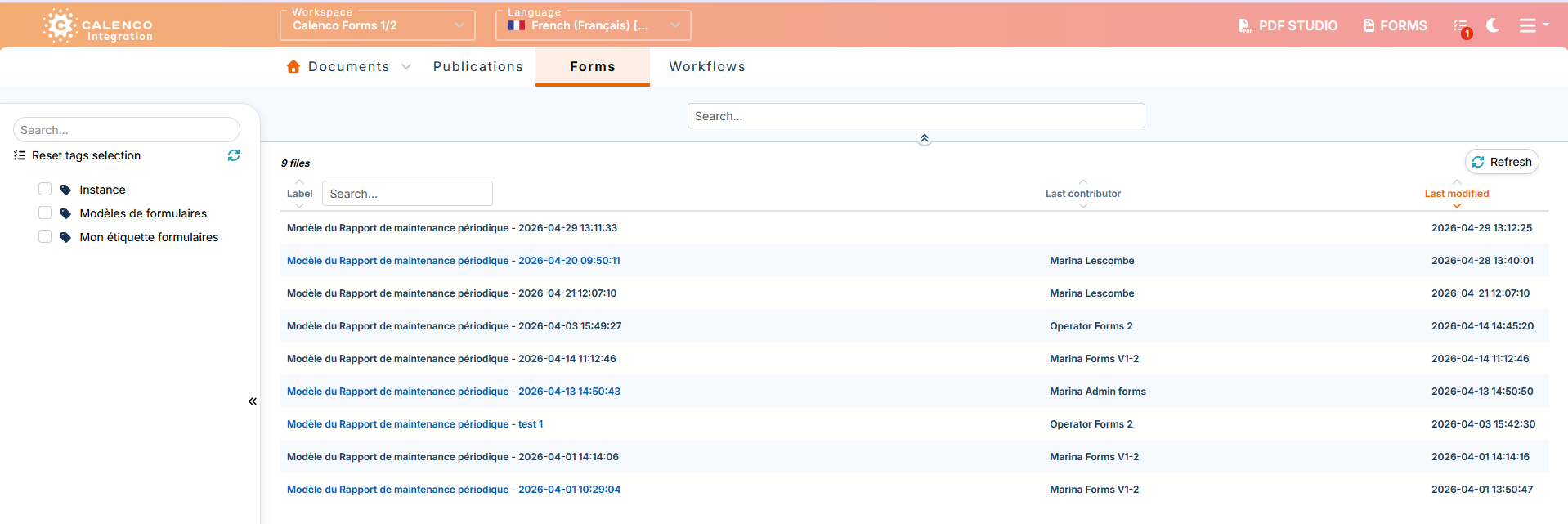Open form dated 2026-04-01 10:29:04
Screen dimensions: 1568x524
click(454, 490)
